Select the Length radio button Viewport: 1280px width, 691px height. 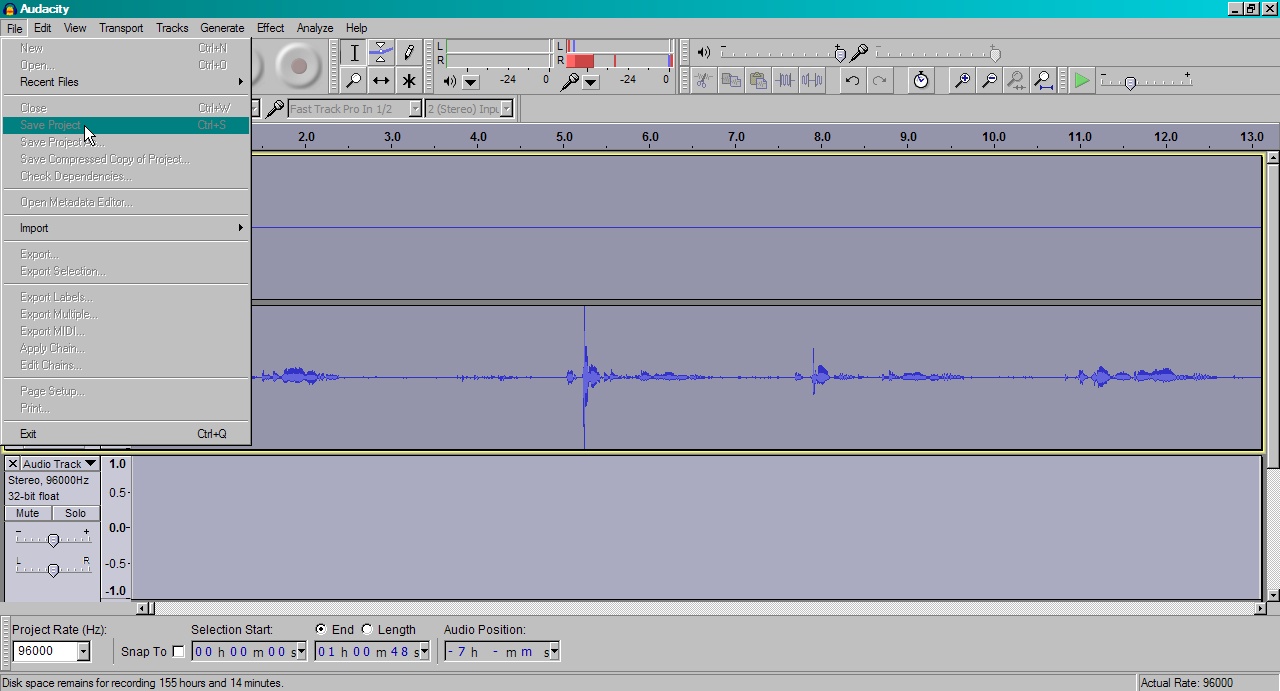(367, 629)
